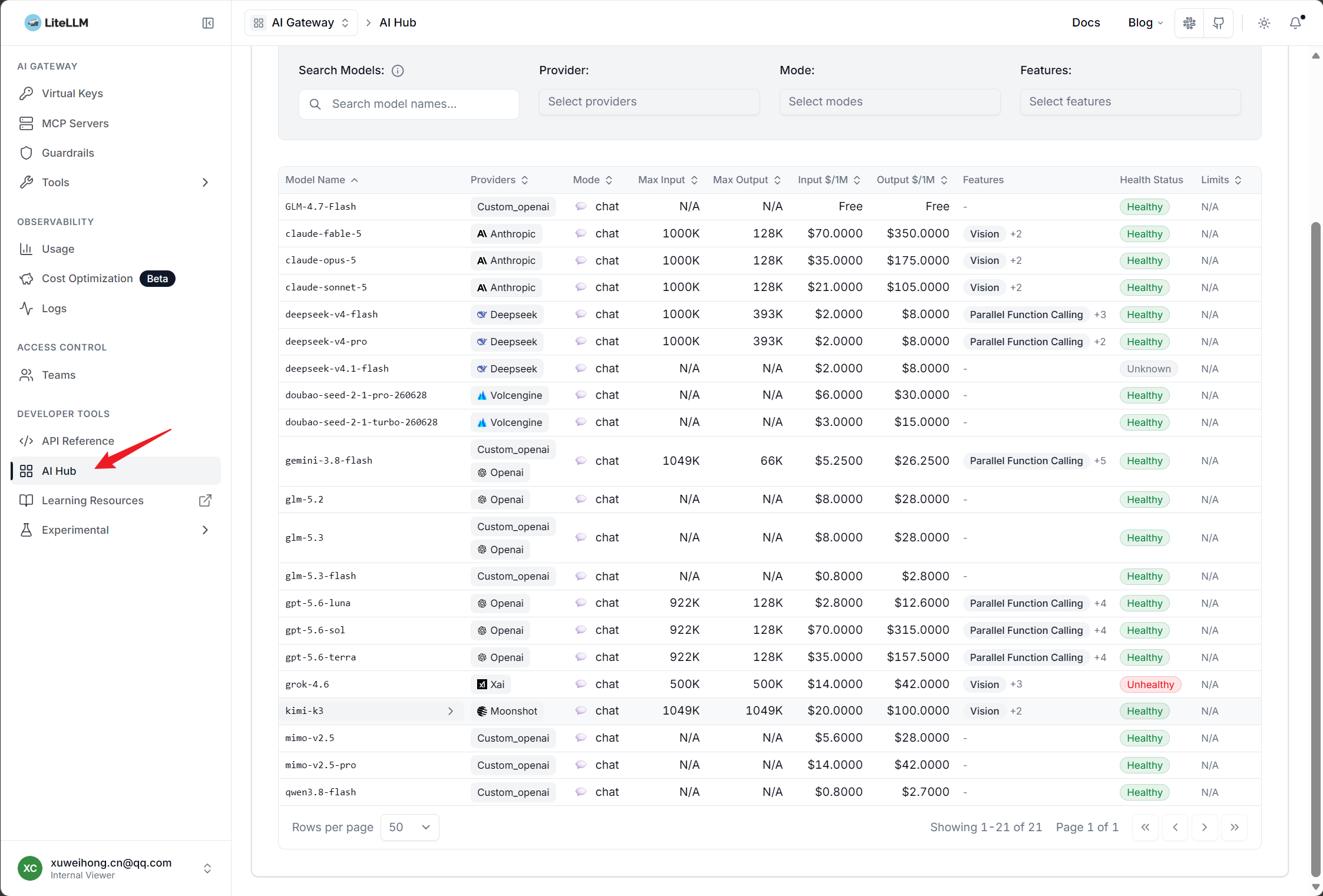Open the Select features dropdown
This screenshot has width=1323, height=896.
coord(1130,102)
